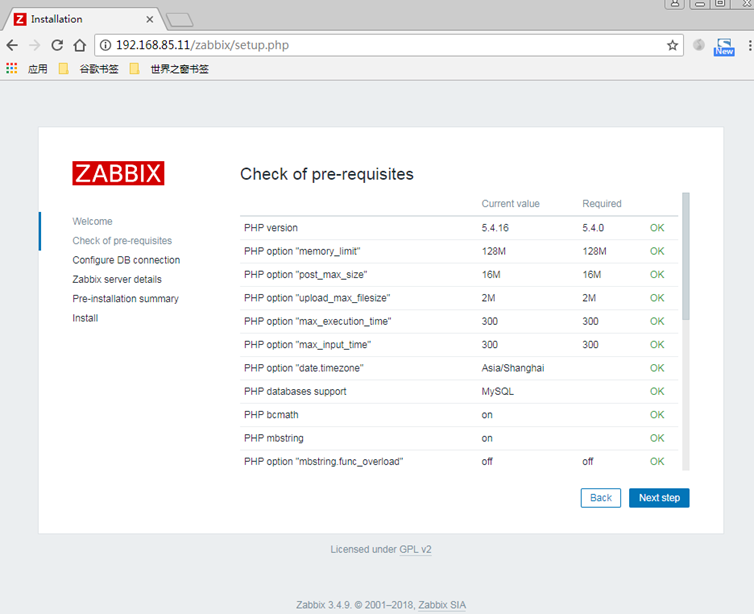
Task: Click current value '5.4.16'
Action: [x=495, y=228]
